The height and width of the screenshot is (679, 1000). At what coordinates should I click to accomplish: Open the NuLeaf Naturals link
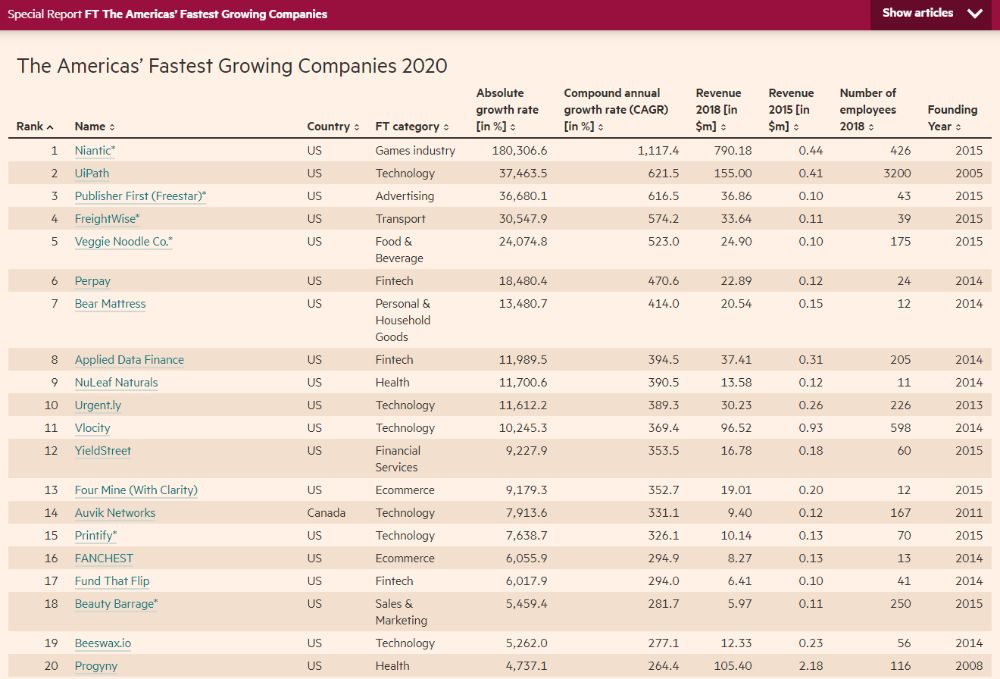tap(116, 383)
